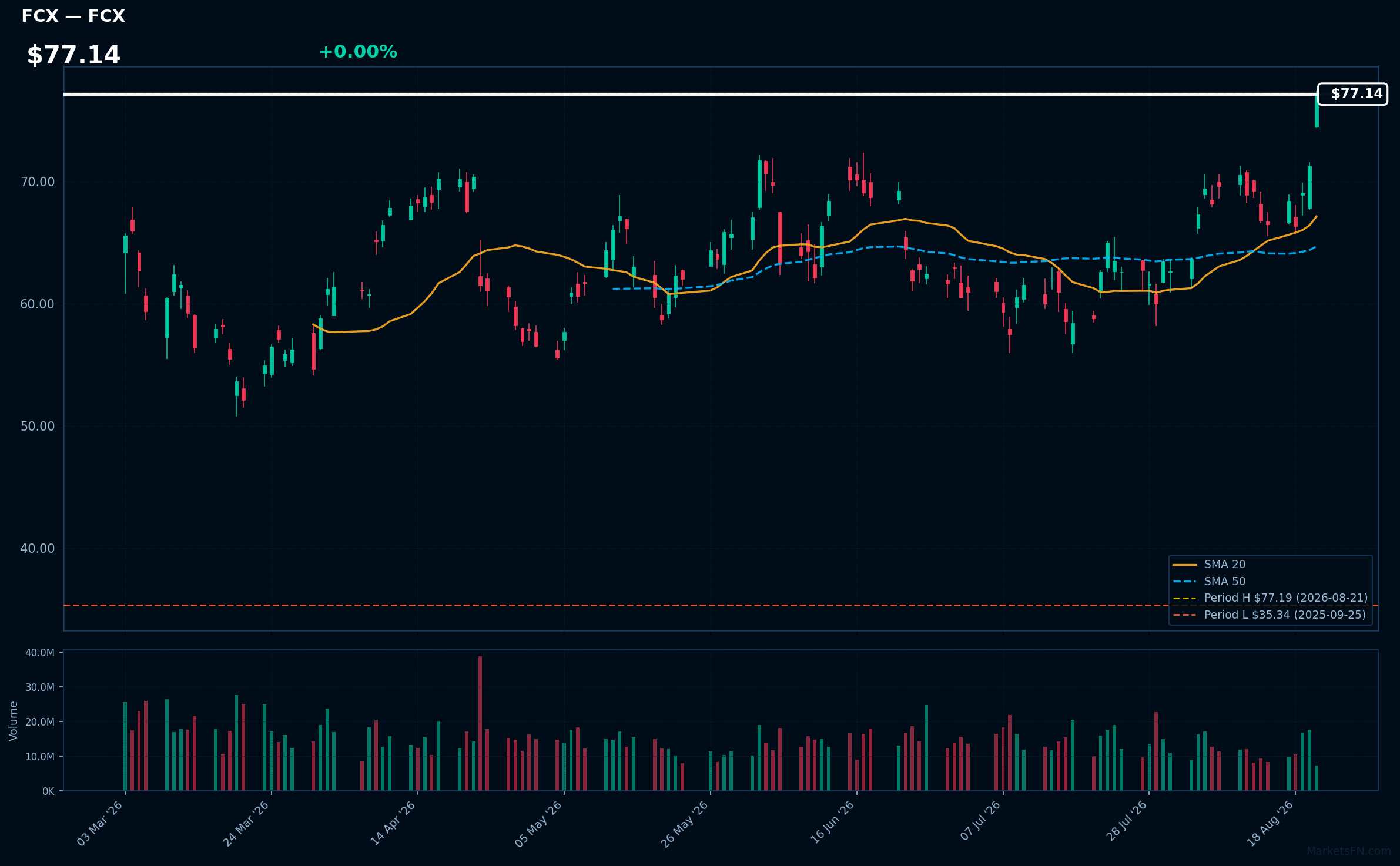Viewport: 1400px width, 866px height.
Task: Click the +0.00% change indicator
Action: (x=358, y=52)
